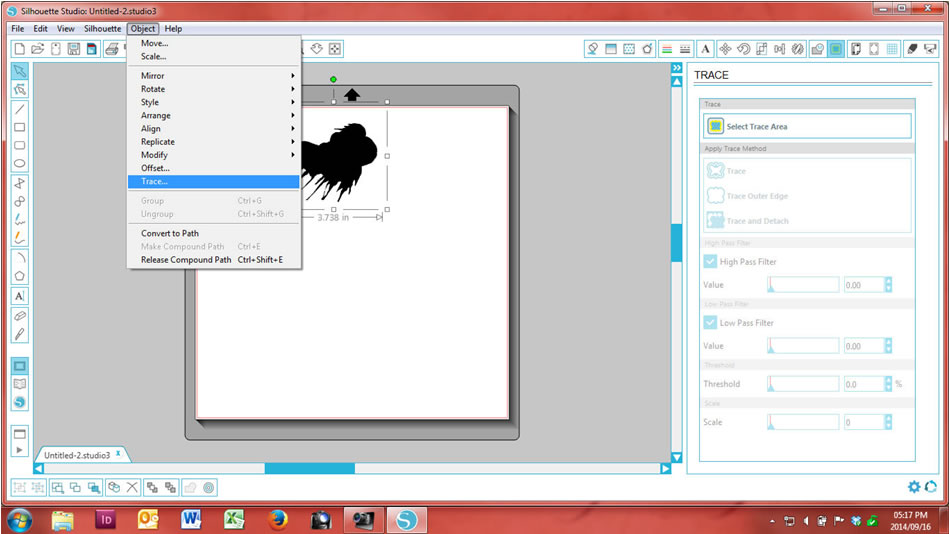Open the Fill Gradient window icon
The width and height of the screenshot is (949, 534).
(x=611, y=49)
